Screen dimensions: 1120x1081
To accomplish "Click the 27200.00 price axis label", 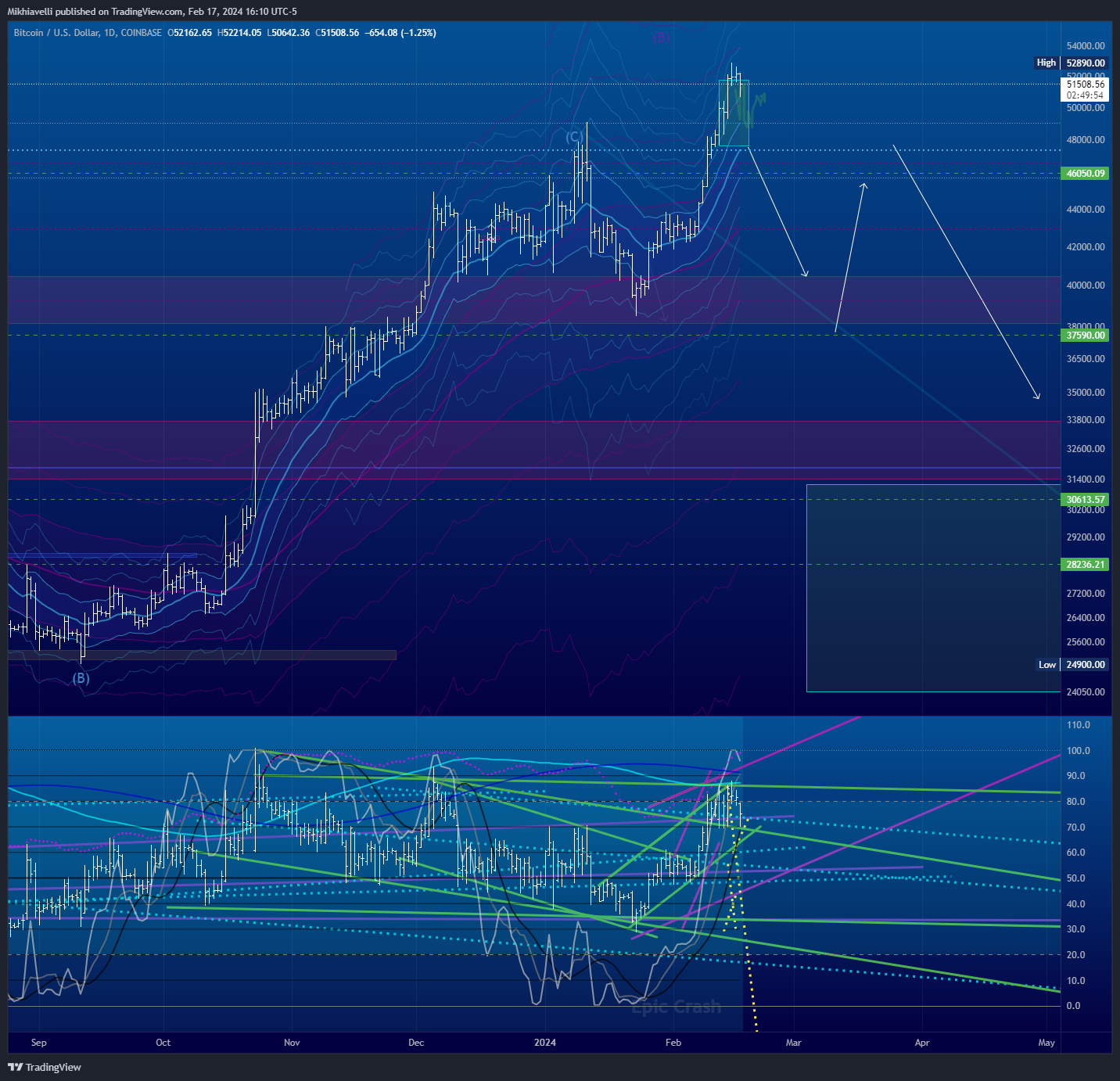I will (1086, 594).
